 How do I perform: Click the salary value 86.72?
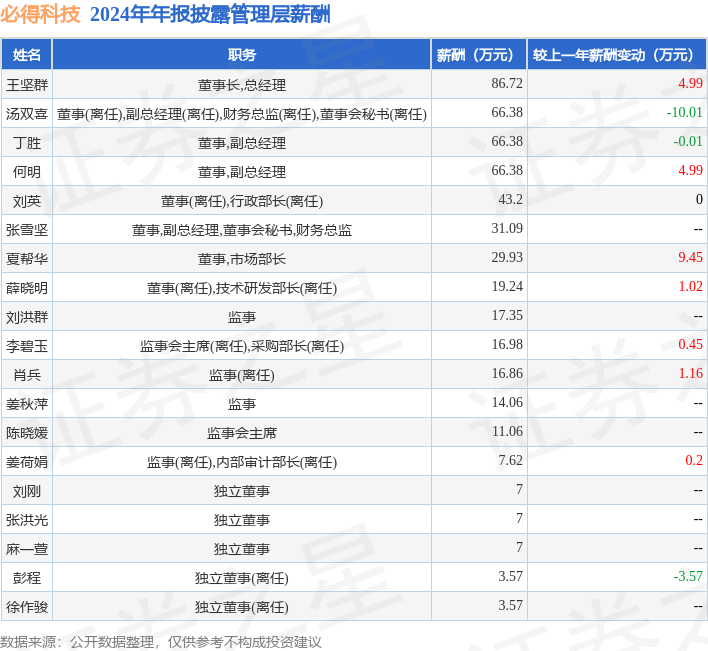507,84
